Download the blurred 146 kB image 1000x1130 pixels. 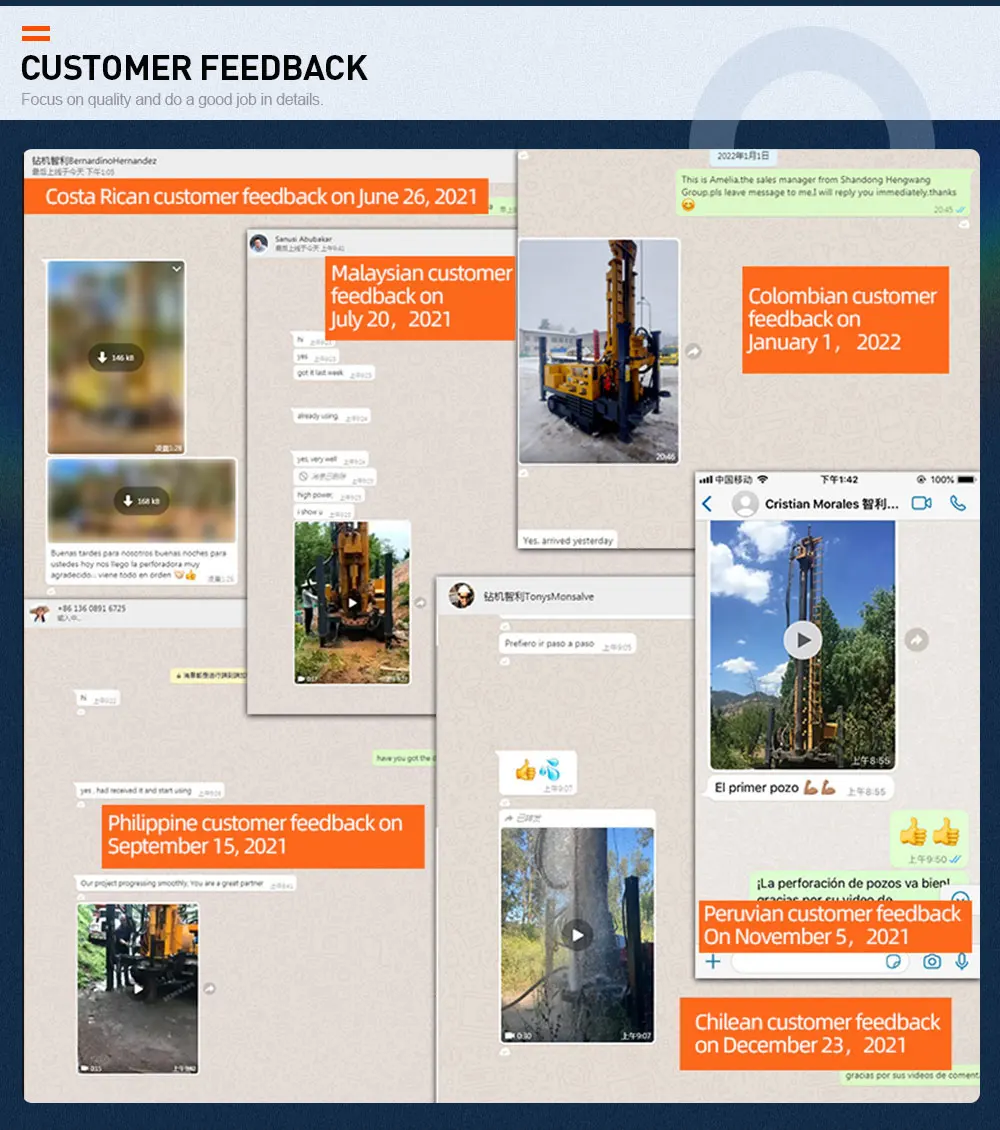coord(115,357)
